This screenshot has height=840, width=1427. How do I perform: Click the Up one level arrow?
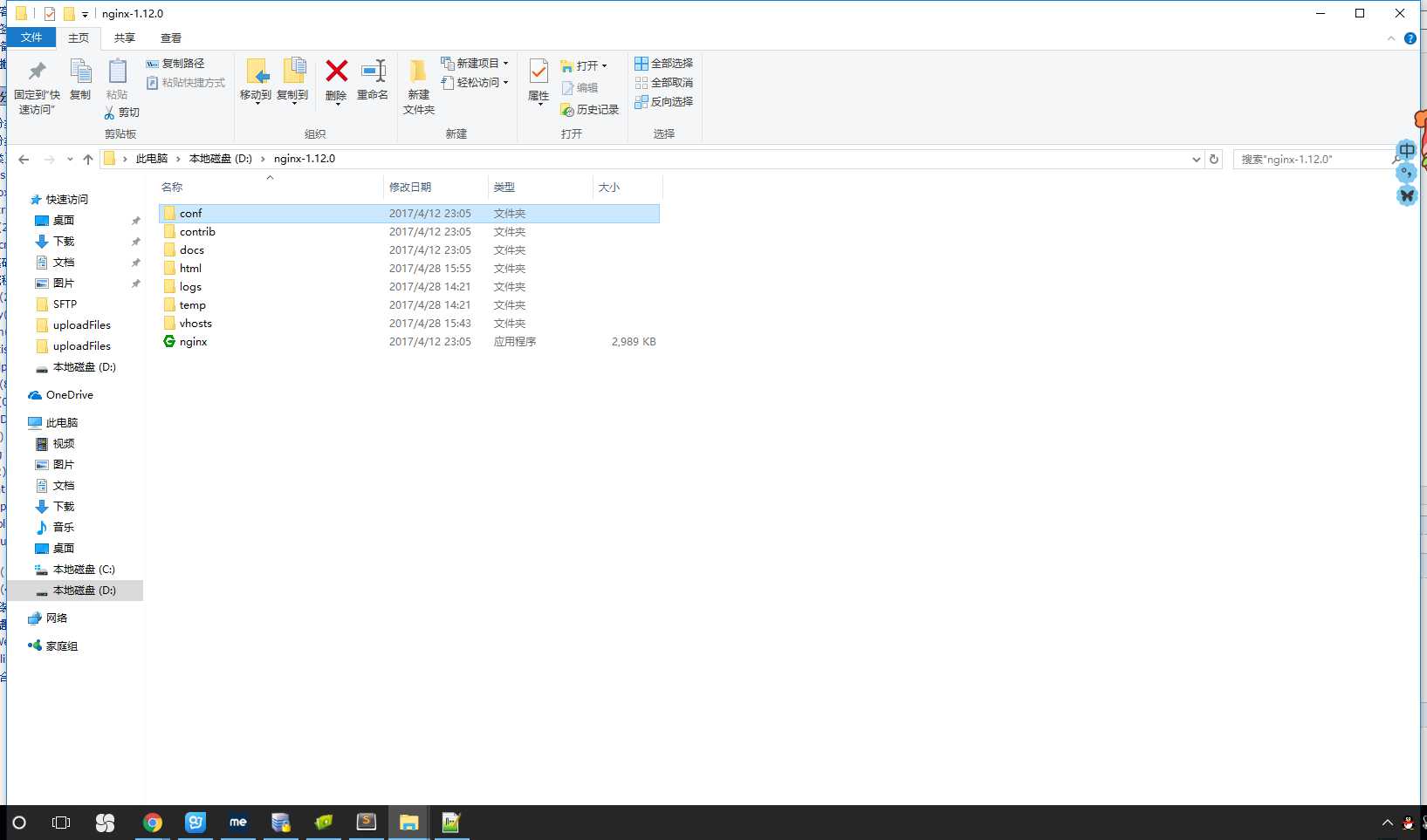88,160
